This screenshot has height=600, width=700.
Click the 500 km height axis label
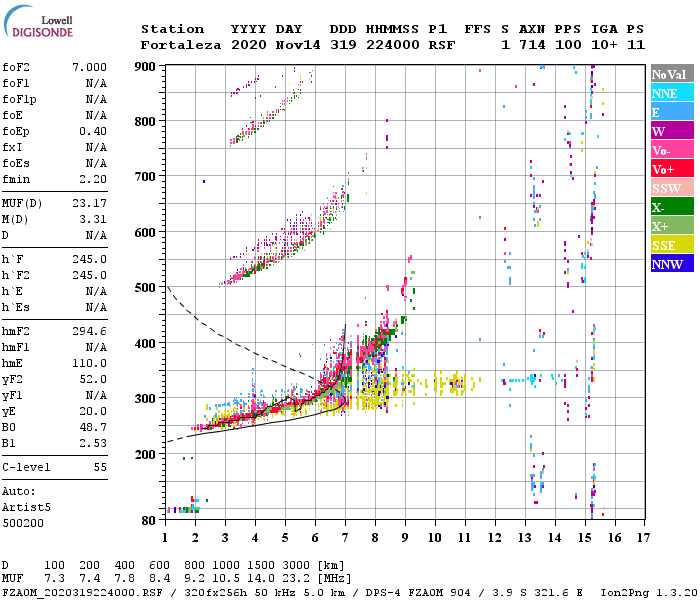(145, 288)
